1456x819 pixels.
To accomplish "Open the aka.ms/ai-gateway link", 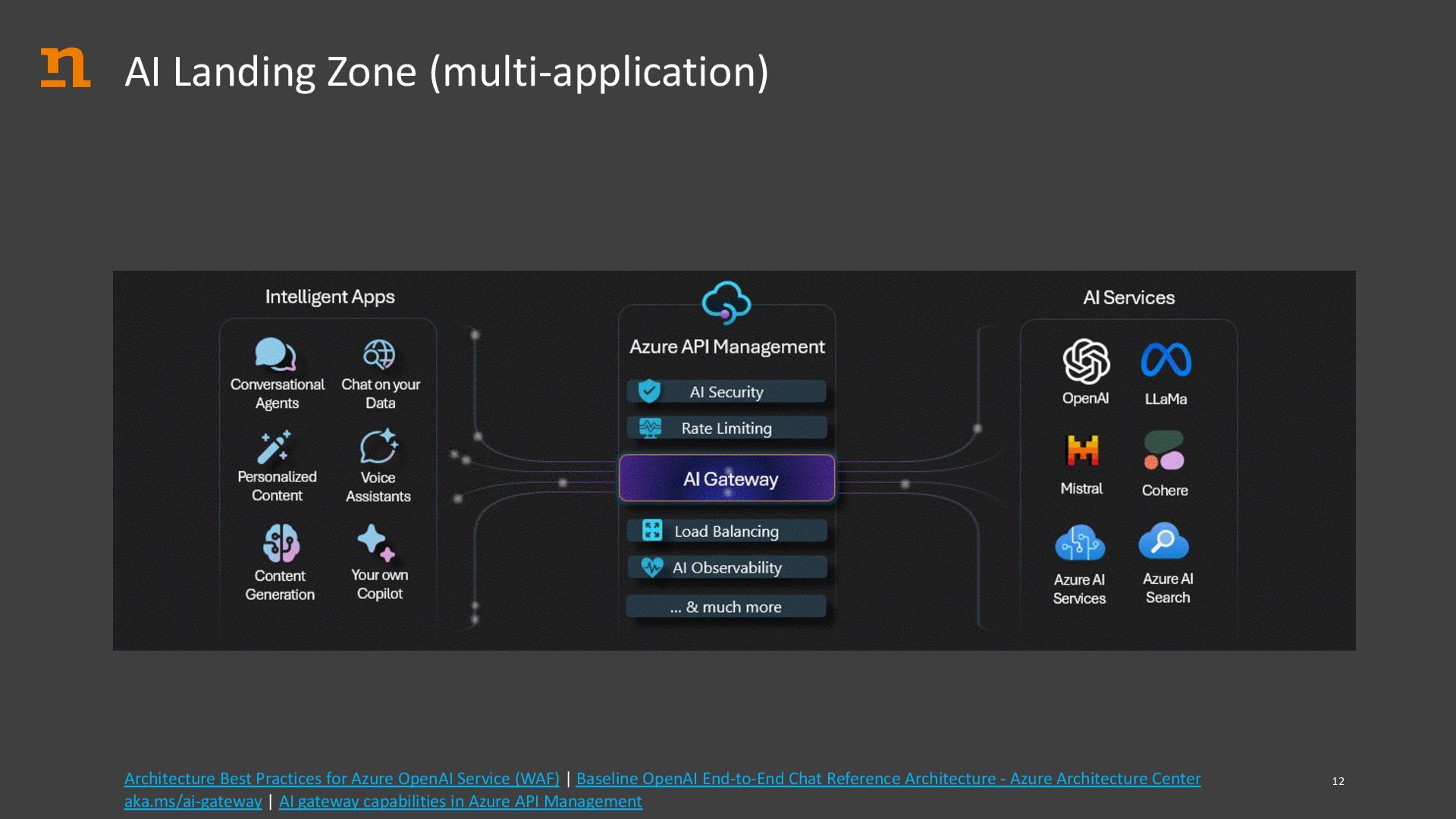I will coord(193,802).
